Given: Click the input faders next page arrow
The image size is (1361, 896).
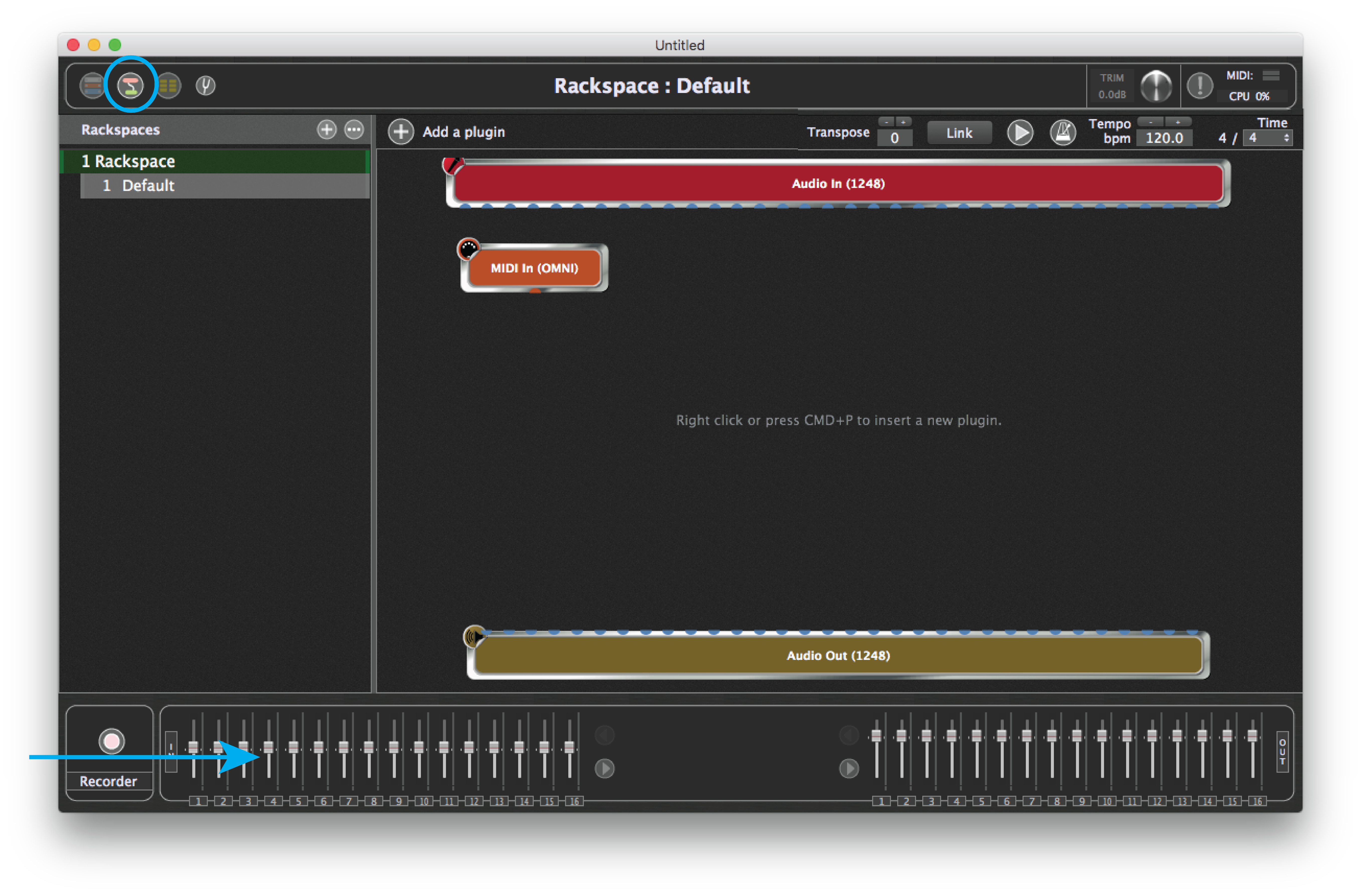Looking at the screenshot, I should pos(604,768).
